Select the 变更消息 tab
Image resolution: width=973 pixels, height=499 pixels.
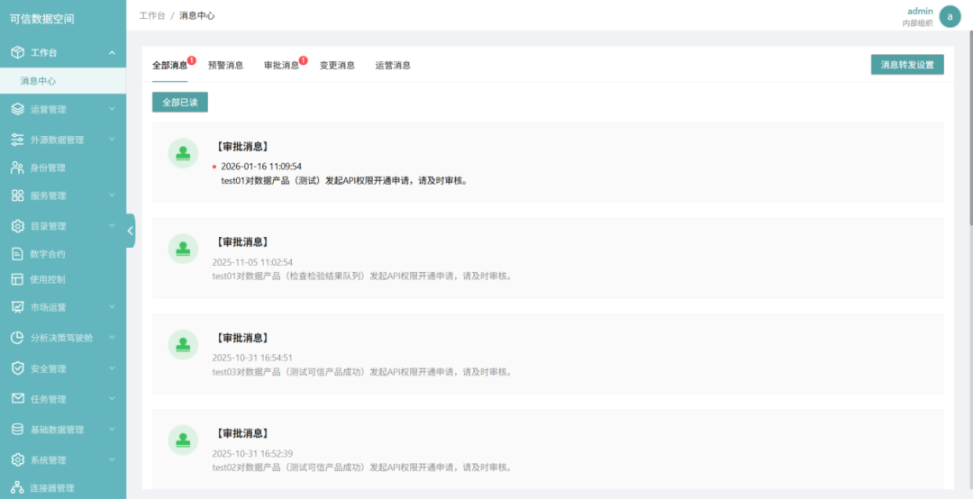pyautogui.click(x=337, y=65)
